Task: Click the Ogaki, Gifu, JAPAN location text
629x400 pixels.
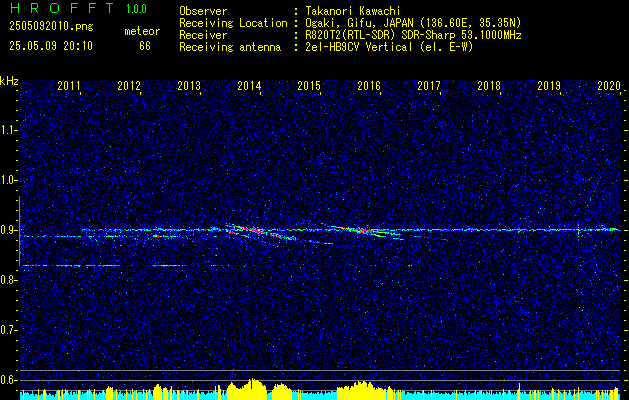Action: 413,23
